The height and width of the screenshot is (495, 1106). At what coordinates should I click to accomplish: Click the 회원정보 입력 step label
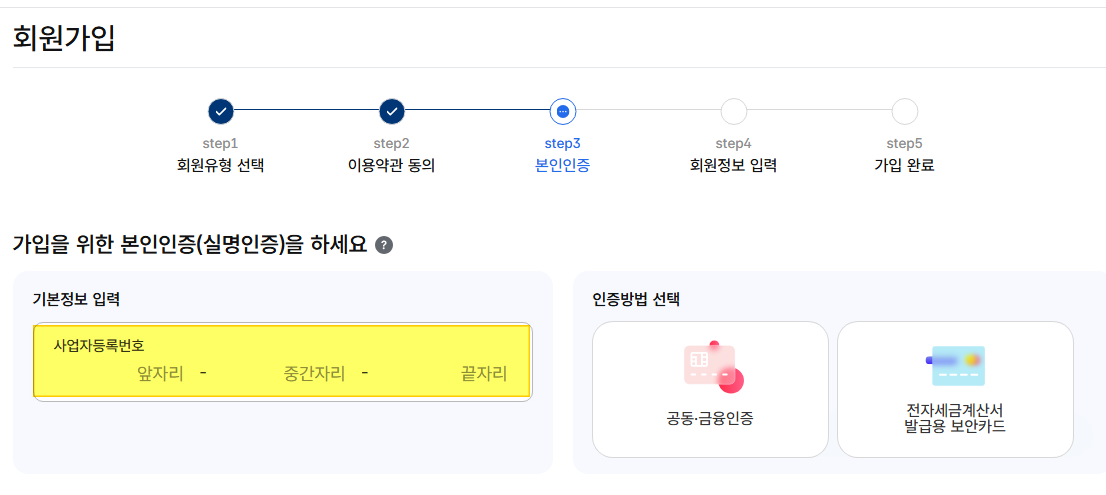click(734, 167)
